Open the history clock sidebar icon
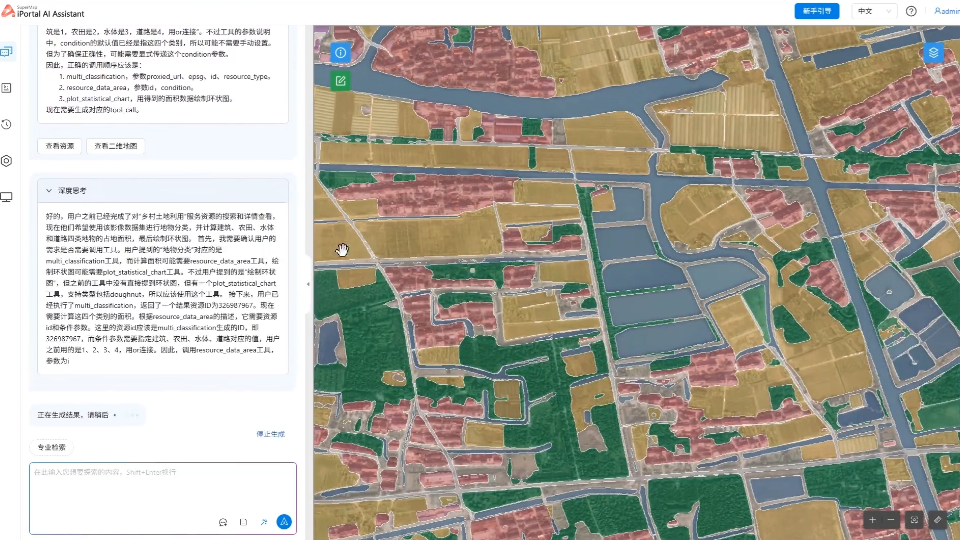Screen dimensions: 960x540 pyautogui.click(x=7, y=124)
